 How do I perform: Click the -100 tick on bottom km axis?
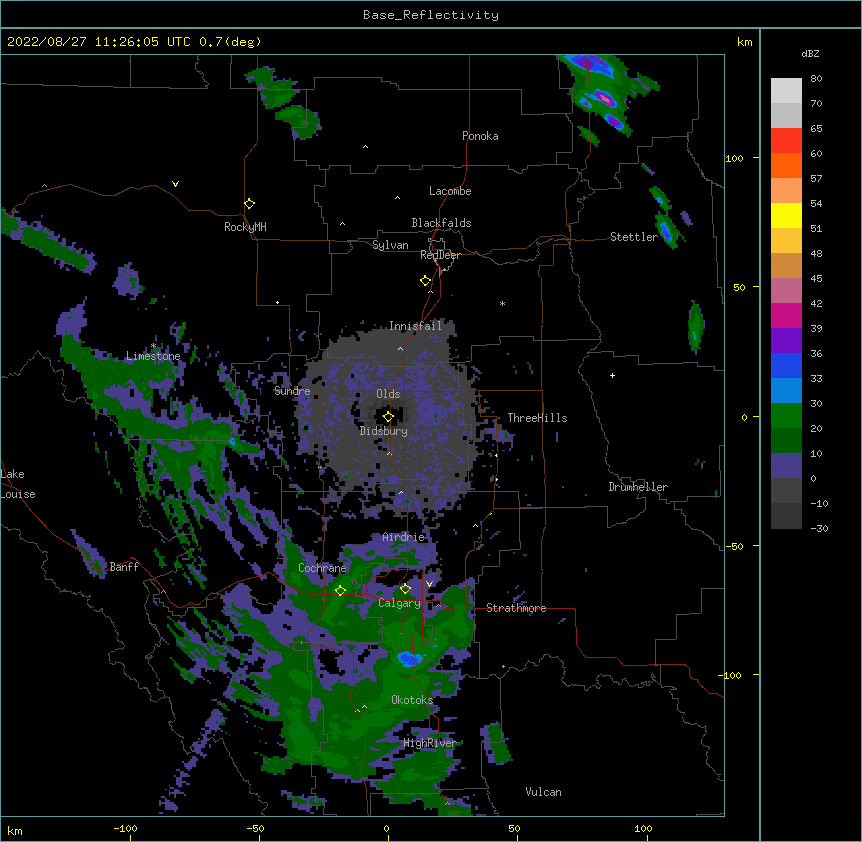tap(125, 828)
